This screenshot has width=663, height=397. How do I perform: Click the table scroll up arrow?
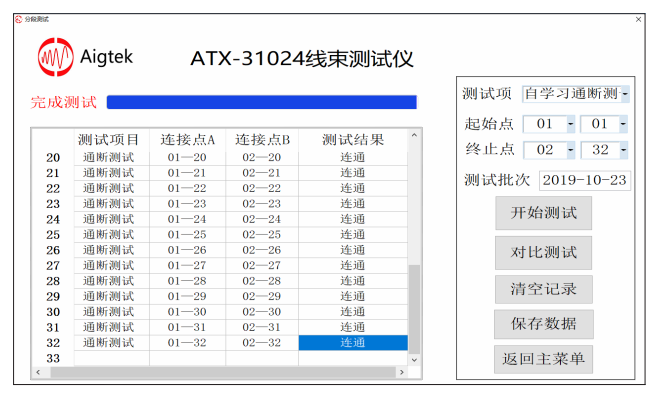point(414,135)
